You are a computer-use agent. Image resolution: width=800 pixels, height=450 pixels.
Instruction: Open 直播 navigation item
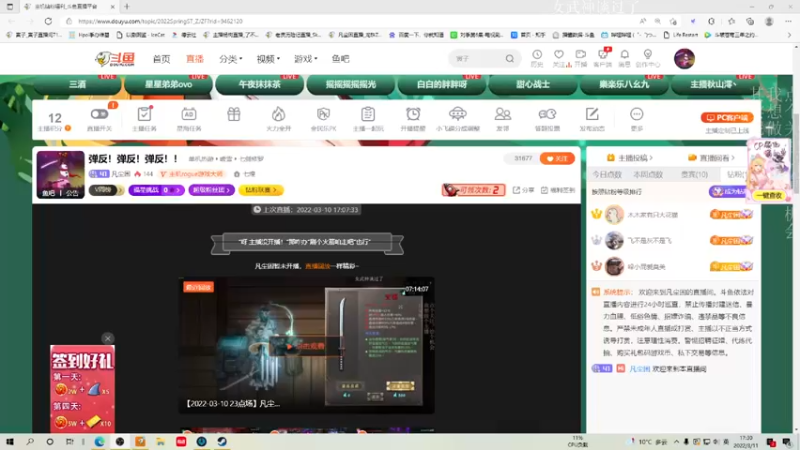point(195,59)
